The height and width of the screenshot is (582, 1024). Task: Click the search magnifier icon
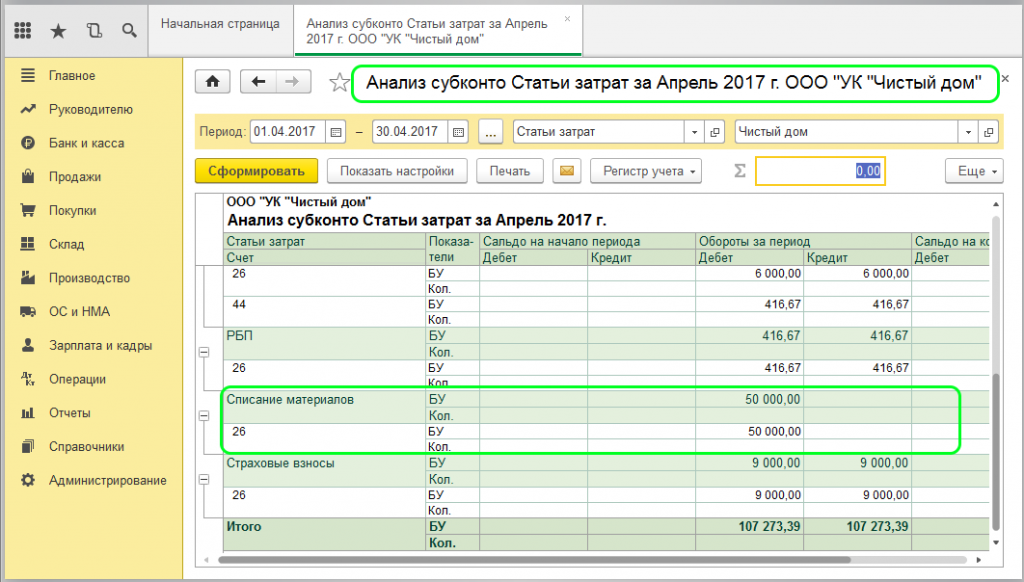[x=128, y=30]
